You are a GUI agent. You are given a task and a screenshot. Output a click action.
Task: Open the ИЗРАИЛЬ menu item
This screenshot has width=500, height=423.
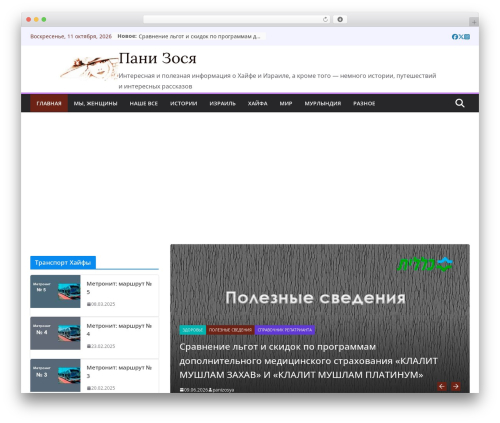(223, 103)
